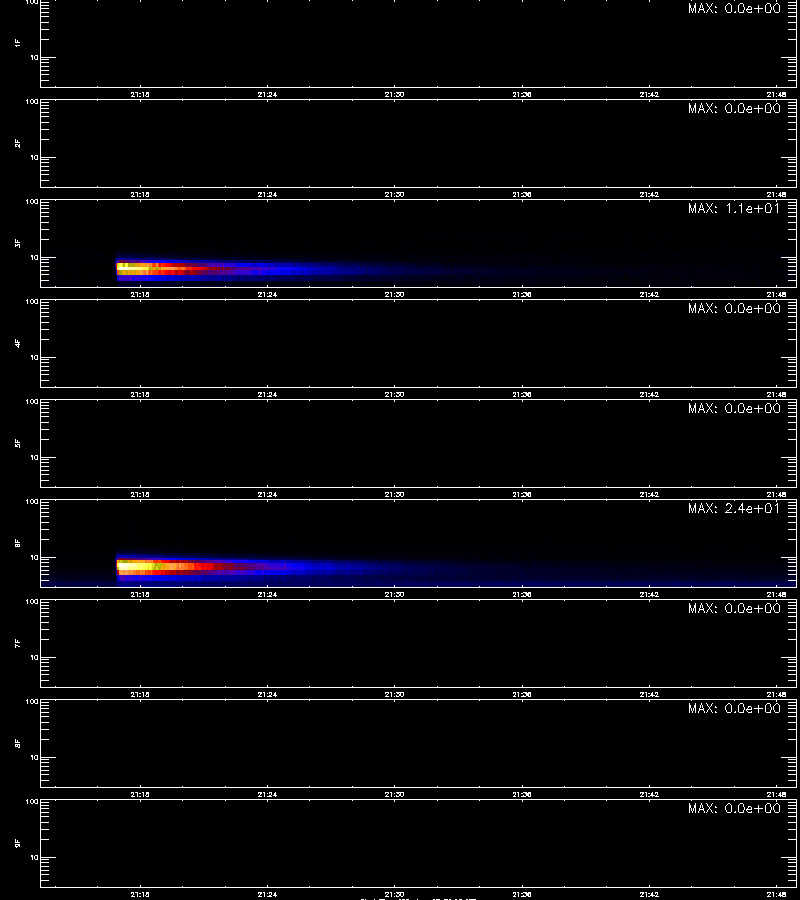The height and width of the screenshot is (900, 800).
Task: Click the "100" y-axis label in panel 9F
Action: click(32, 802)
